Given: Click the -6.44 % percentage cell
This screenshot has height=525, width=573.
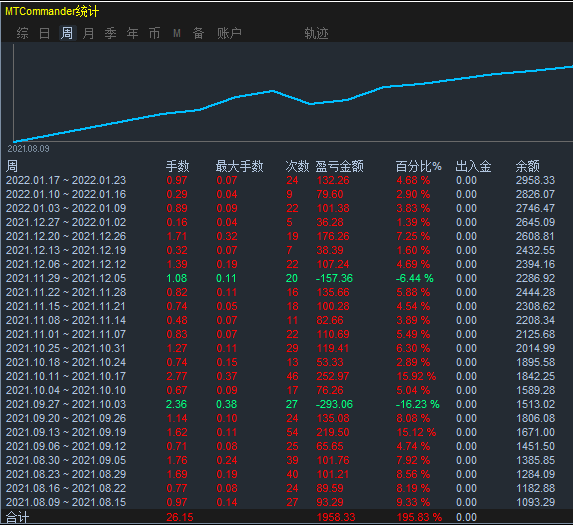Looking at the screenshot, I should coord(415,278).
